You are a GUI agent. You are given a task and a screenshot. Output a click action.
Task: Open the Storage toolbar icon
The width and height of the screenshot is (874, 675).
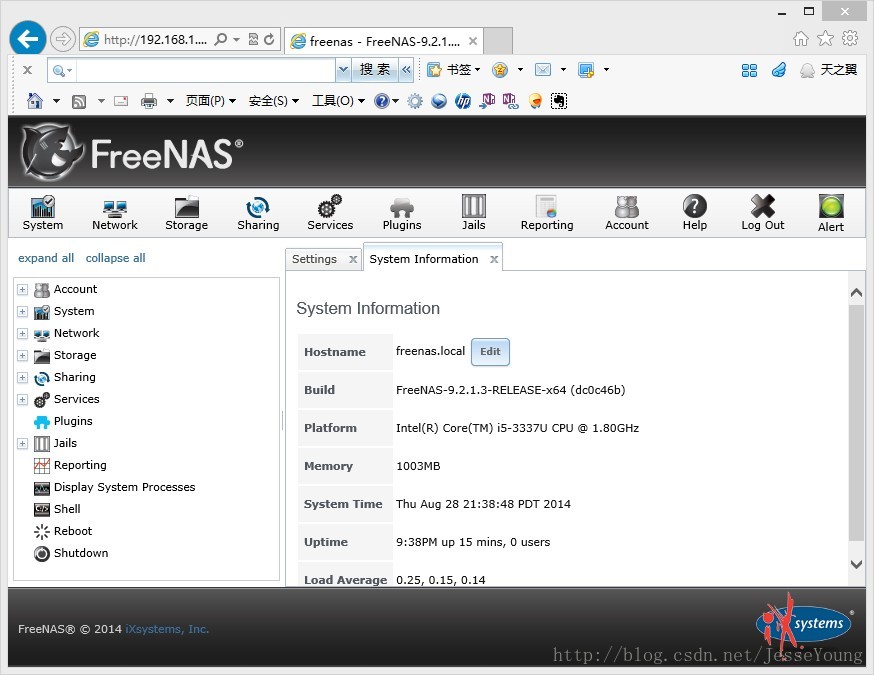click(187, 213)
